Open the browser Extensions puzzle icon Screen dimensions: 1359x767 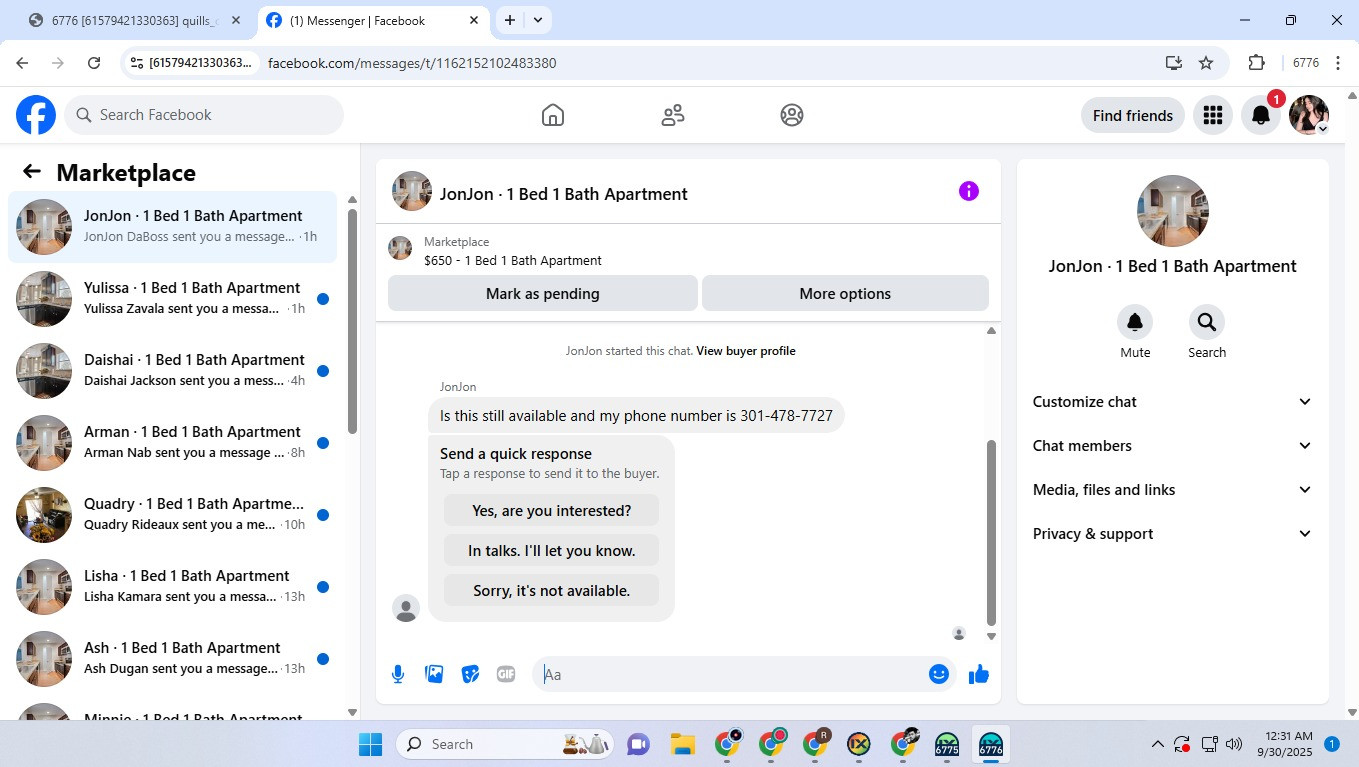point(1256,63)
